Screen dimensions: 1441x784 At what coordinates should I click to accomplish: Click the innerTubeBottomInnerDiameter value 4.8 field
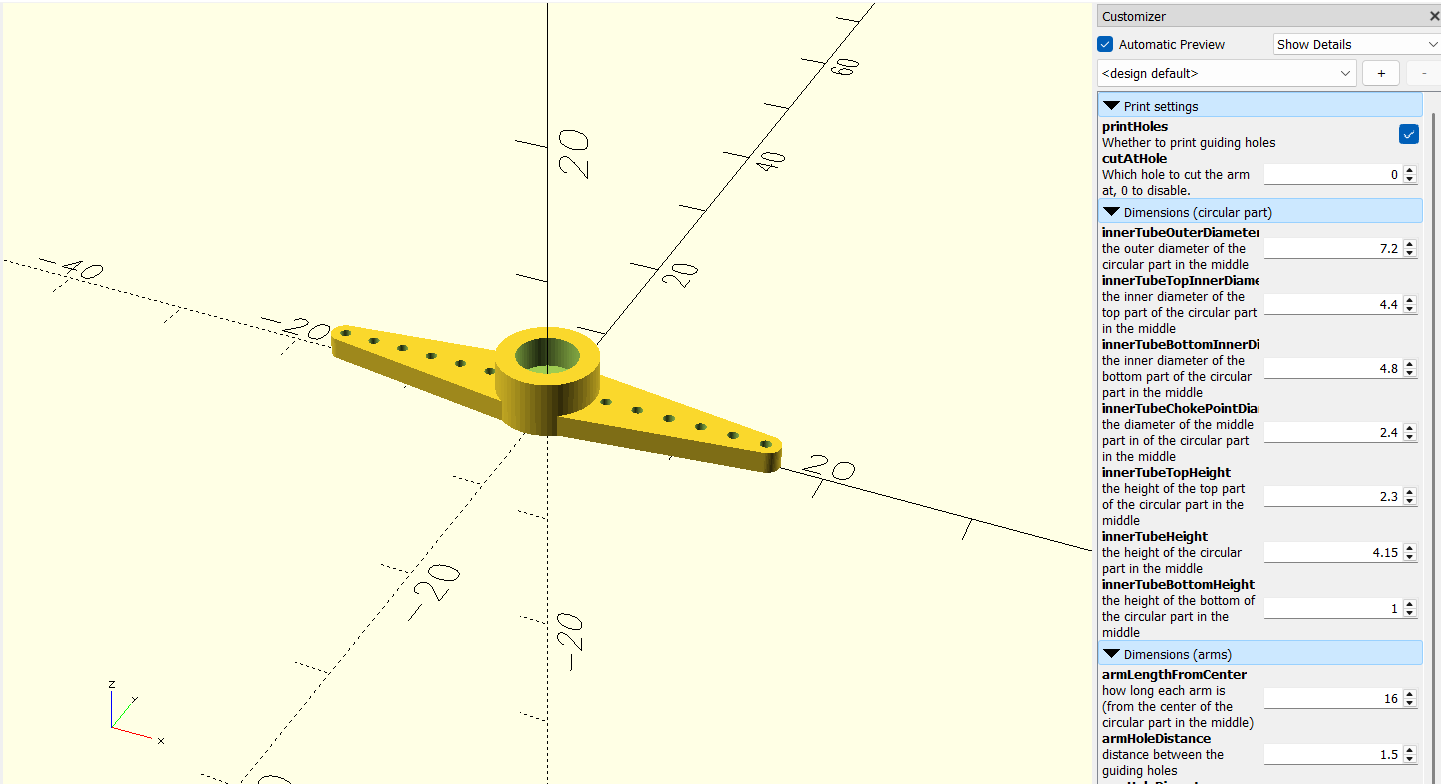[1333, 368]
